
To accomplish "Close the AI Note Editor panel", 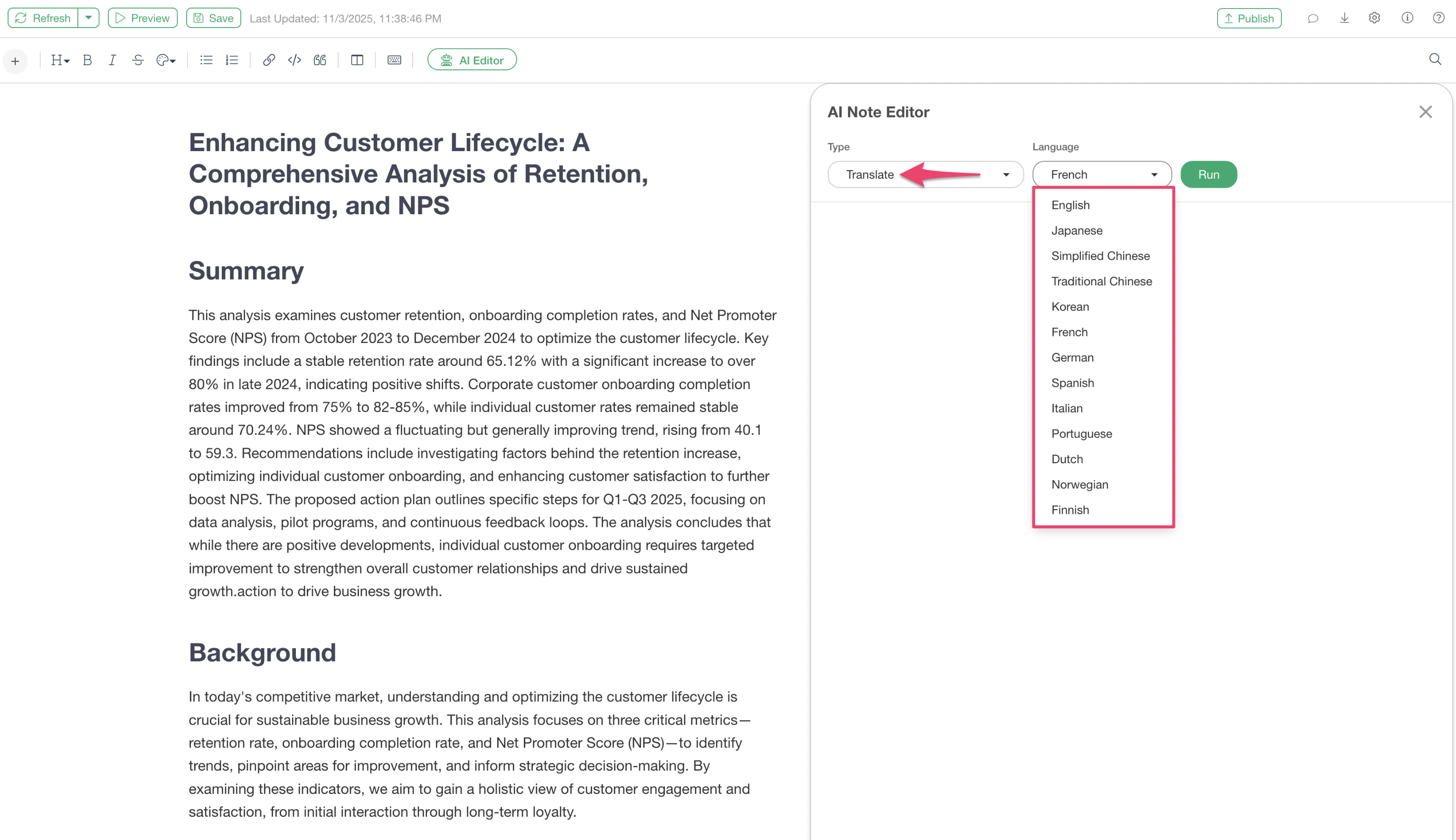I will [1425, 112].
